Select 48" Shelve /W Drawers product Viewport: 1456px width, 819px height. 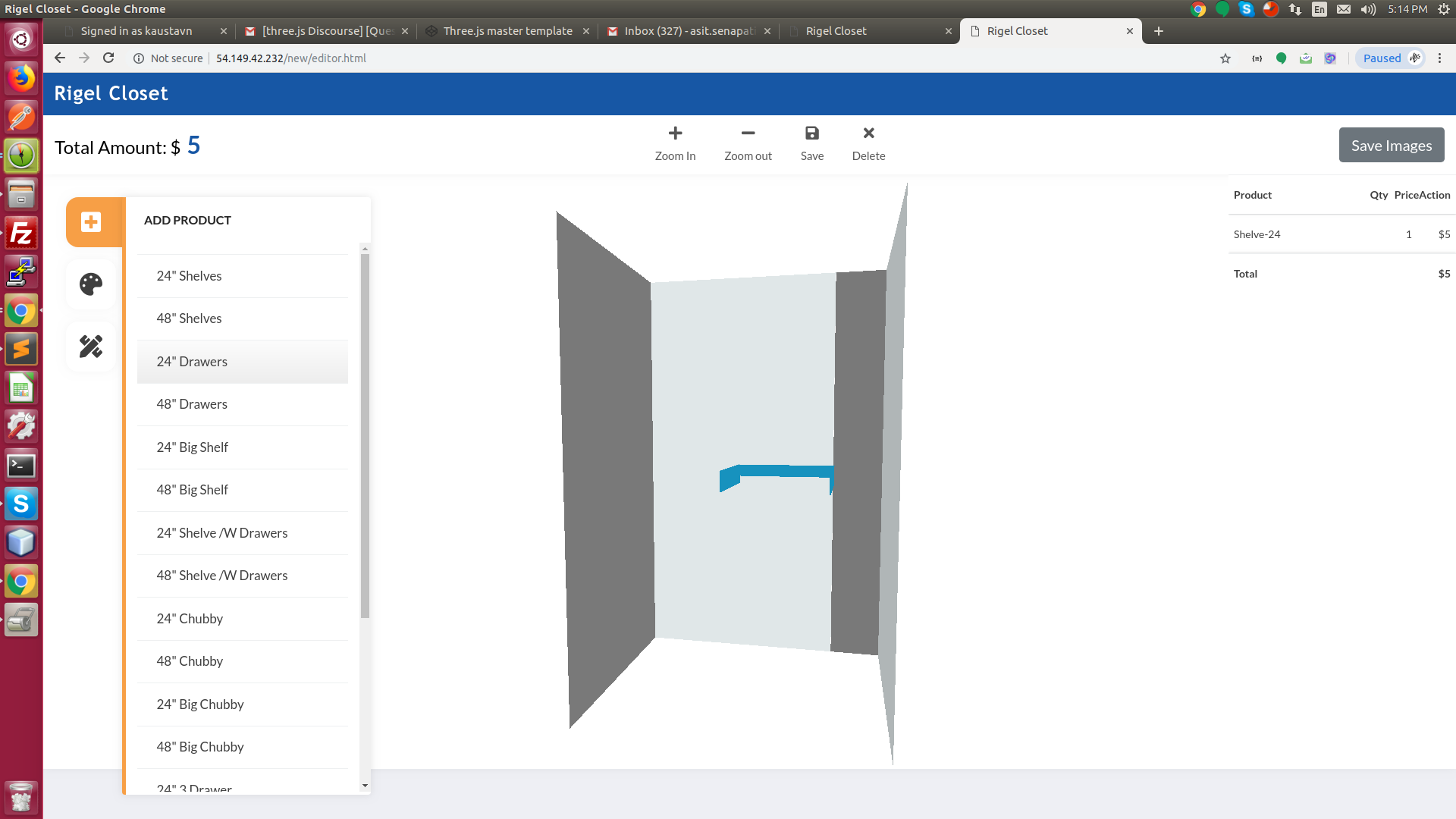tap(243, 576)
